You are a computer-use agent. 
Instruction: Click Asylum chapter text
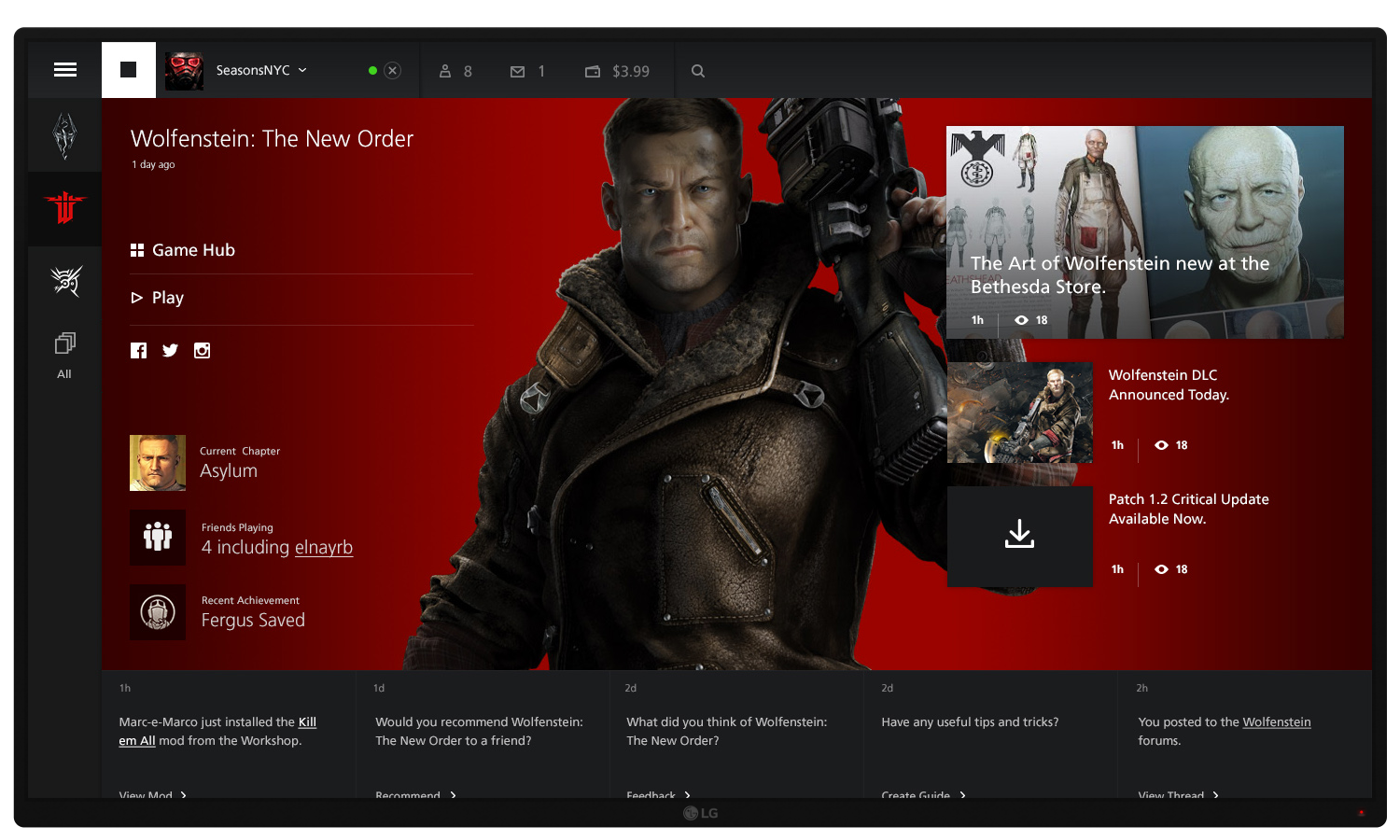point(229,471)
